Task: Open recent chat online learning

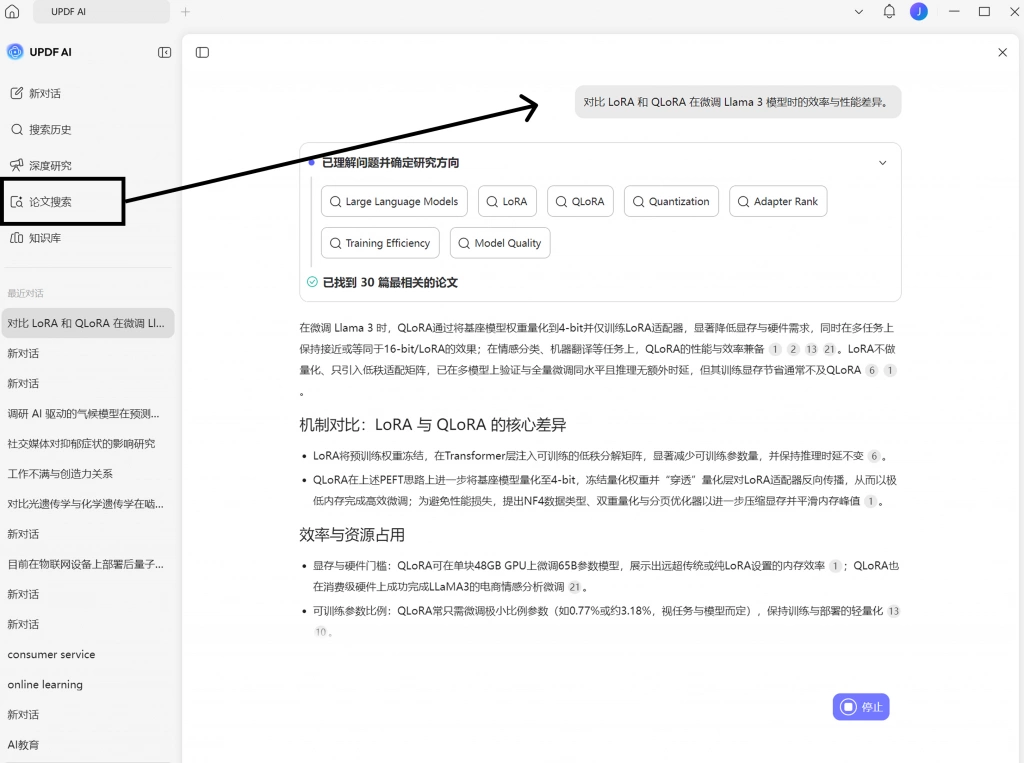Action: (88, 684)
